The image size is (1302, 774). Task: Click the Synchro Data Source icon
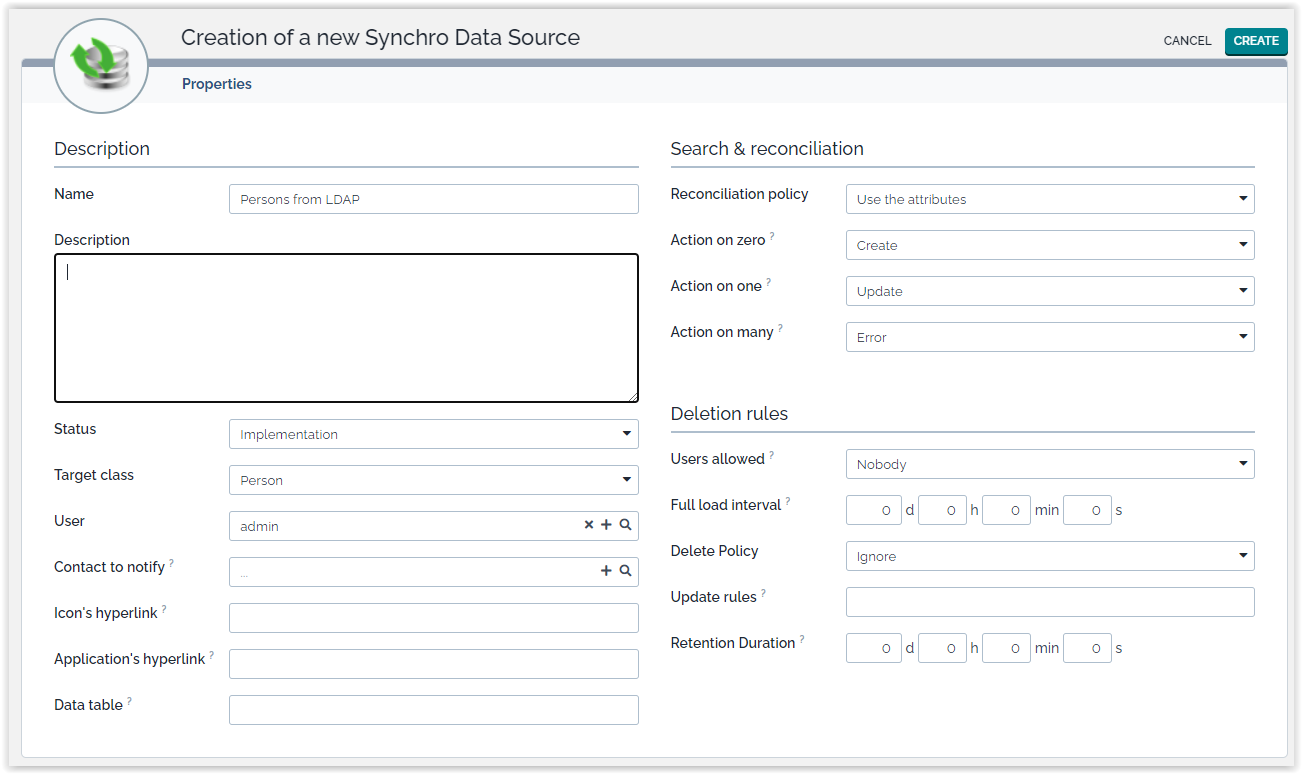100,66
